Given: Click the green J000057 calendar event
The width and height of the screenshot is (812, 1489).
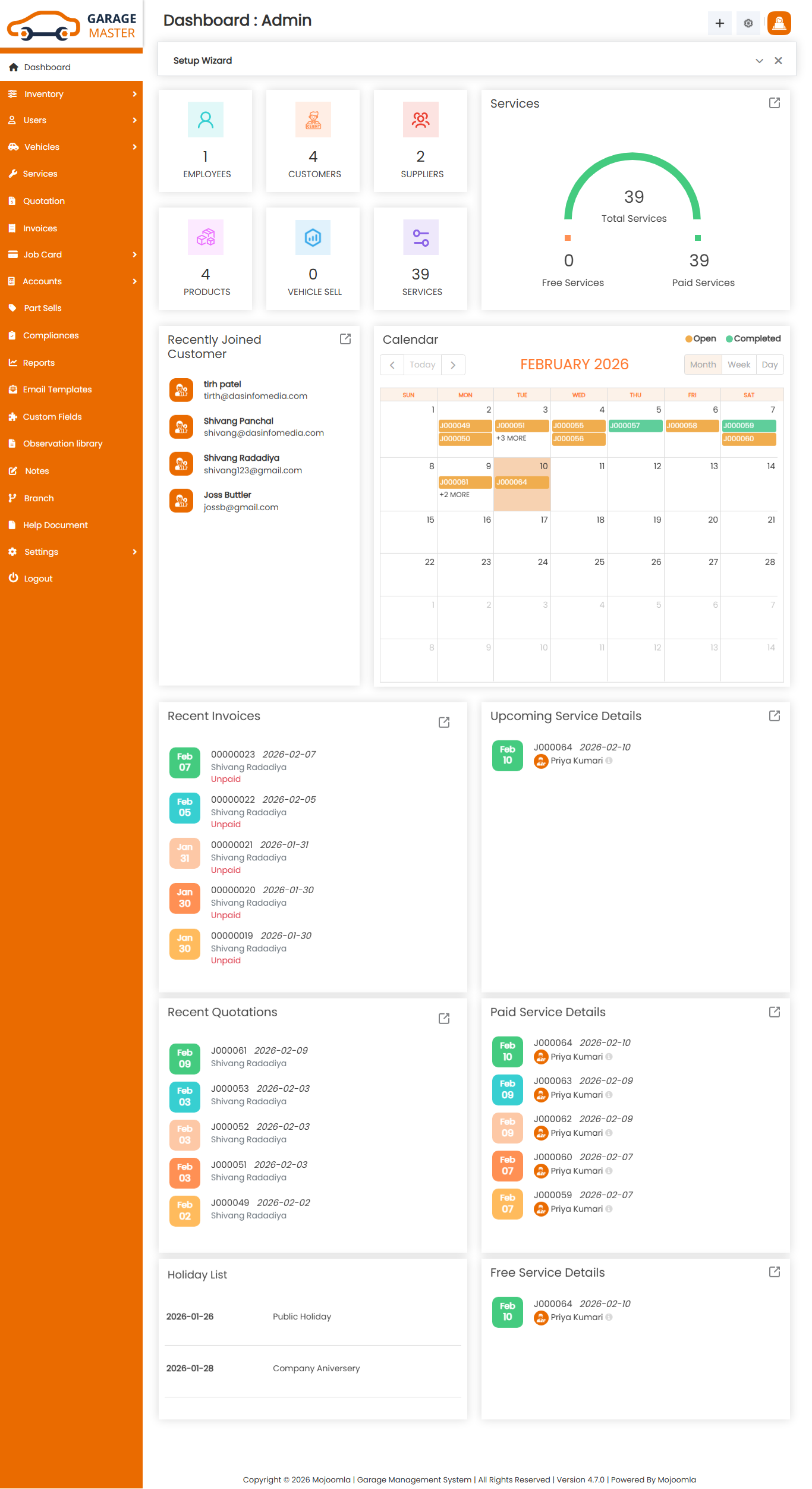Looking at the screenshot, I should pyautogui.click(x=635, y=426).
